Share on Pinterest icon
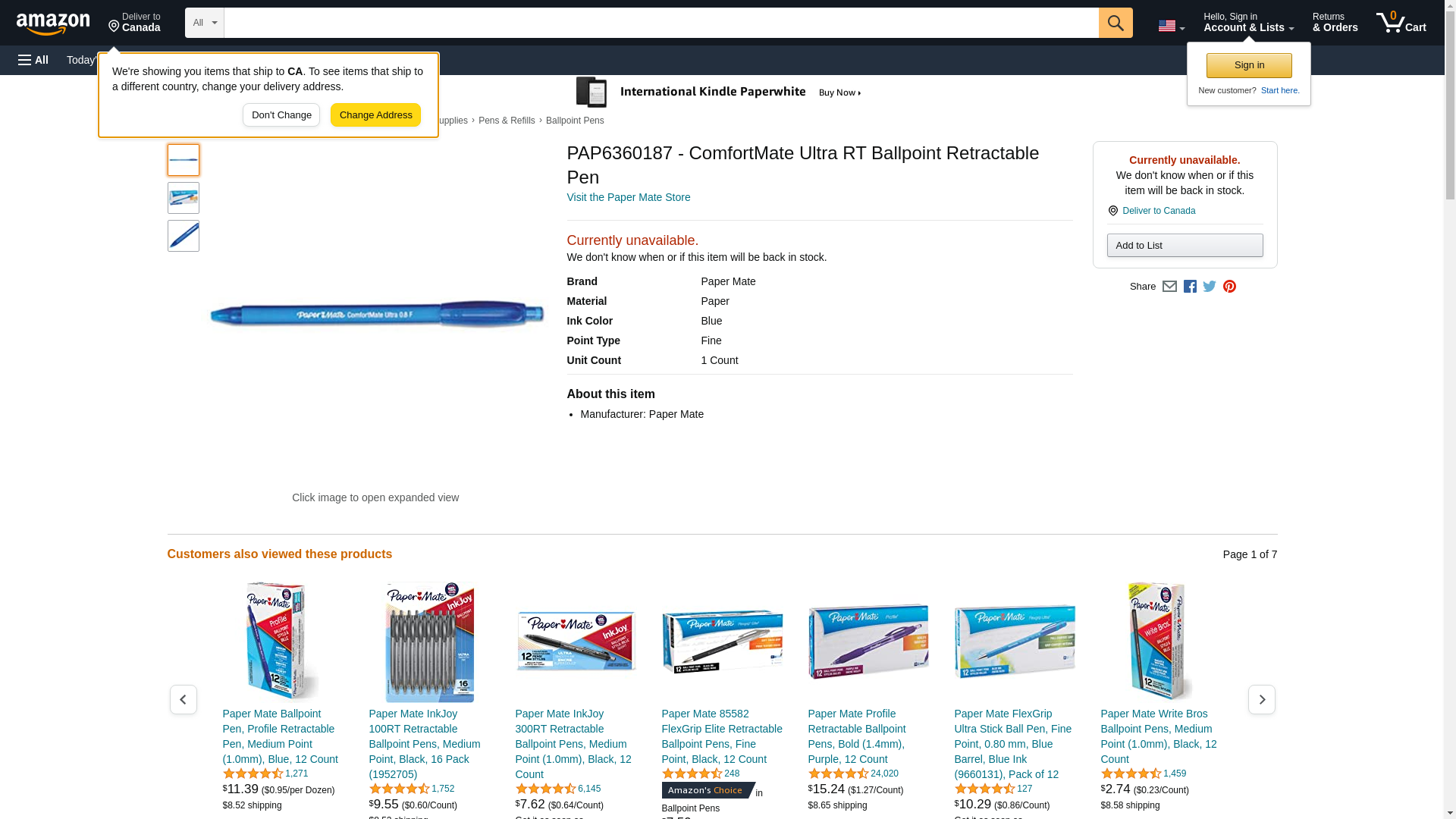The image size is (1456, 819). point(1229,287)
